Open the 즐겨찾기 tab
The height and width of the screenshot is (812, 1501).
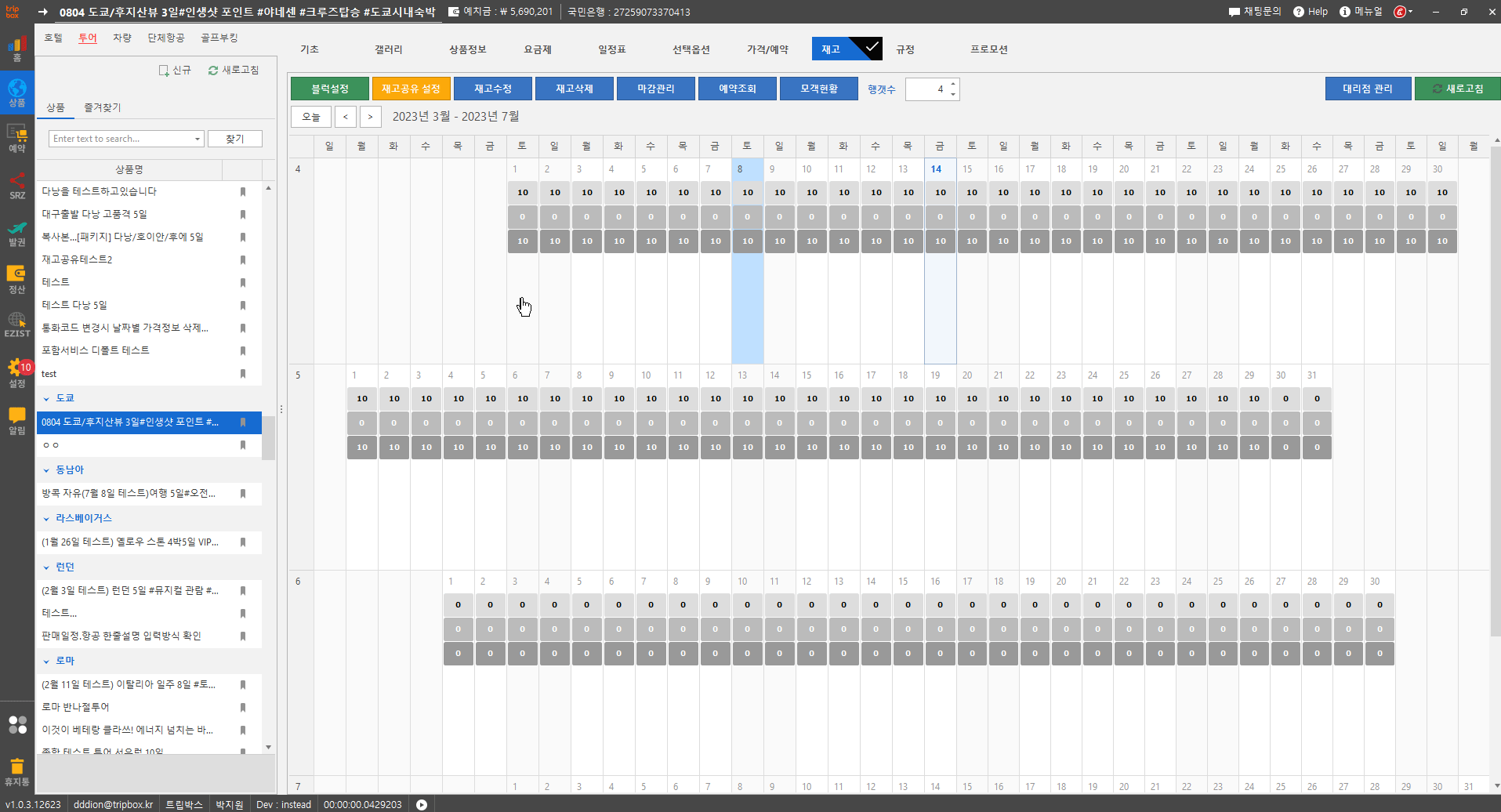[x=103, y=107]
